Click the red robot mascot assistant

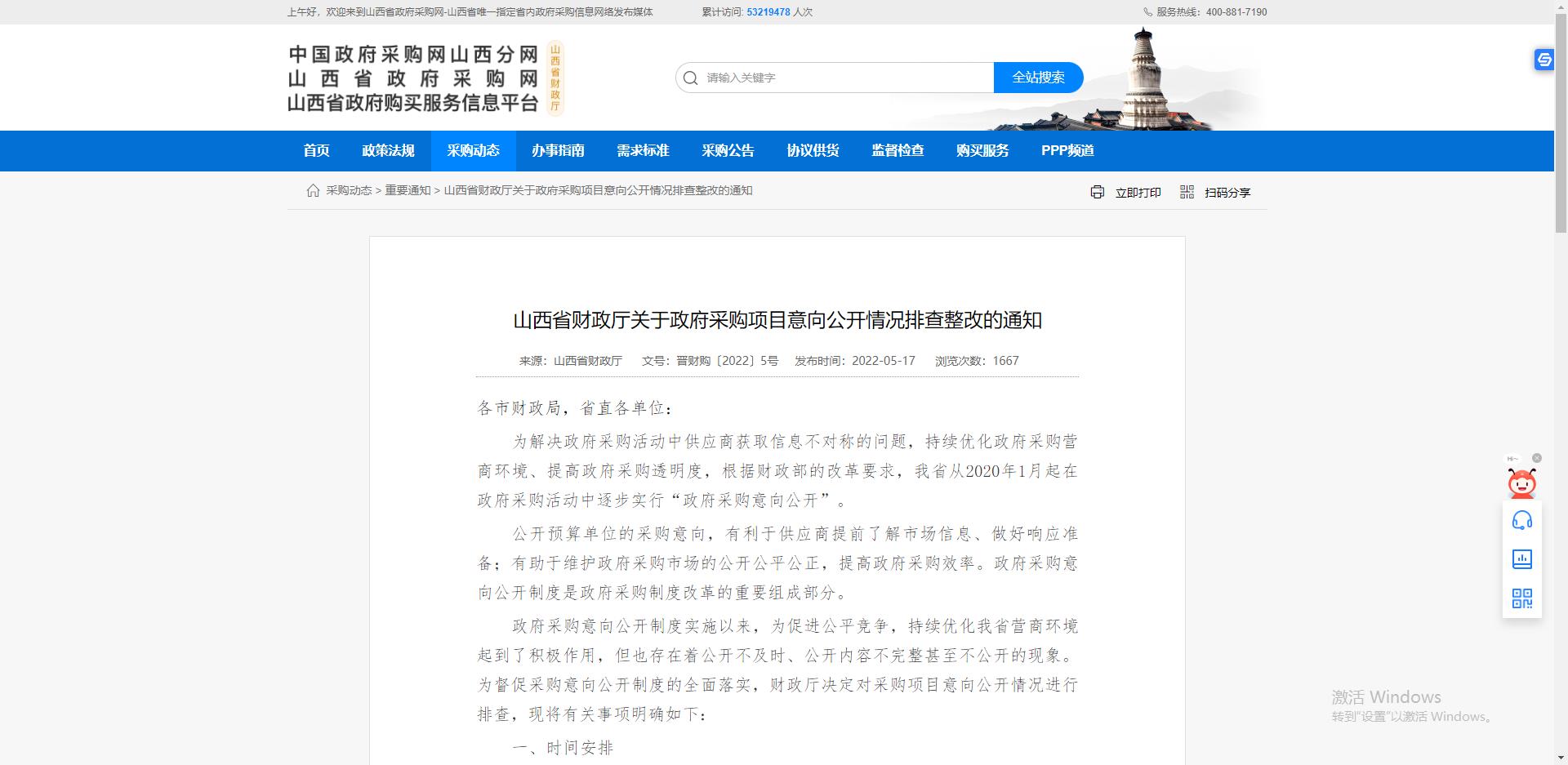point(1521,483)
